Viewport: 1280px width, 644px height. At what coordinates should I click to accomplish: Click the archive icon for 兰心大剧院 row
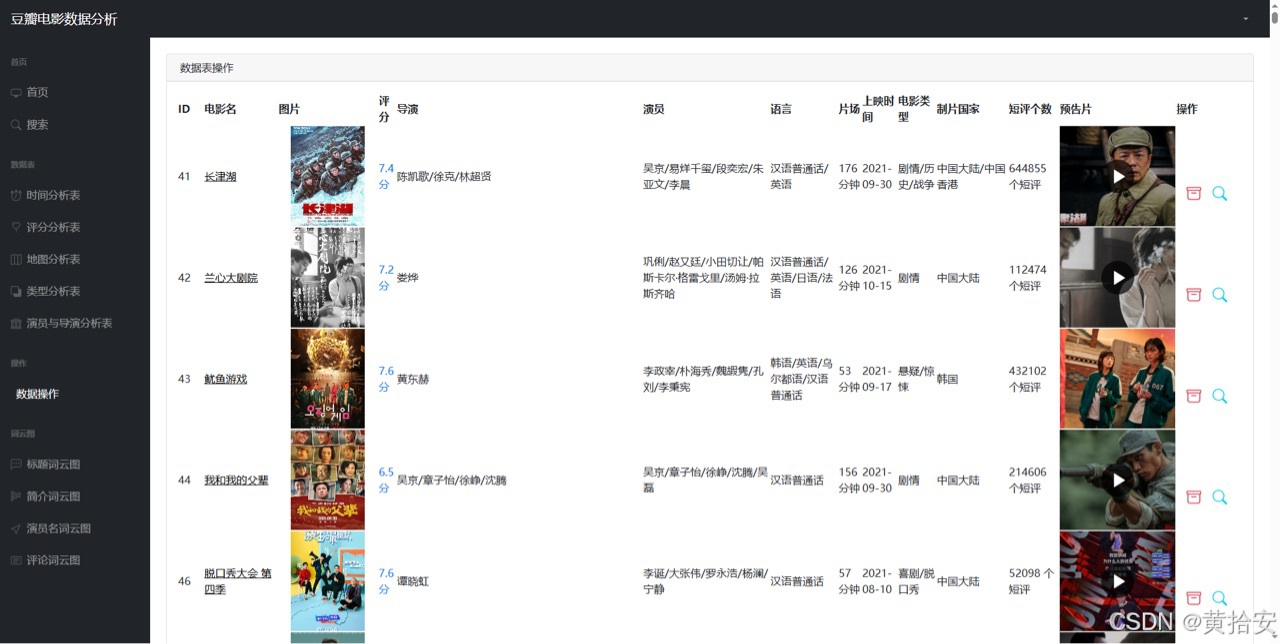[x=1193, y=294]
